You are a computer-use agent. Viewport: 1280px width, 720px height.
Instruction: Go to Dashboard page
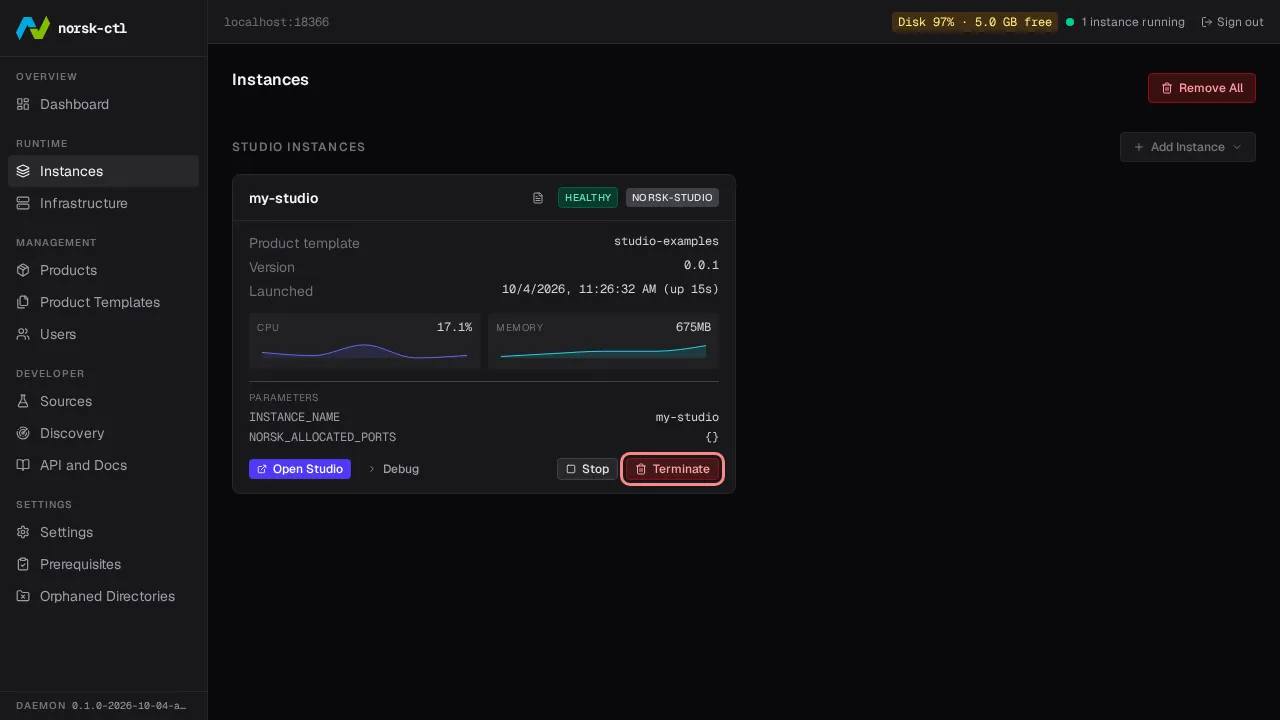103,104
